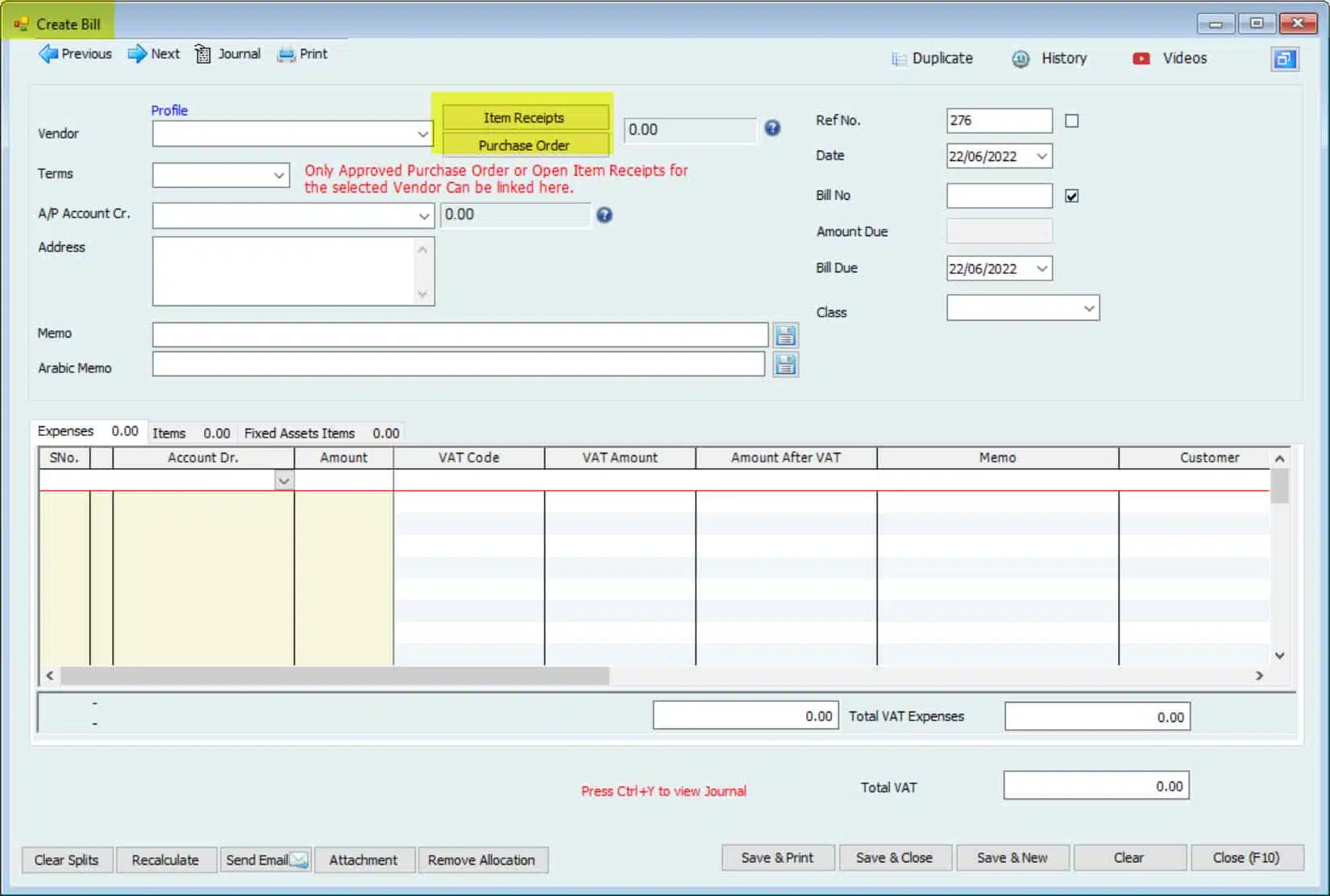Go to the Previous bill
This screenshot has width=1330, height=896.
(x=75, y=54)
